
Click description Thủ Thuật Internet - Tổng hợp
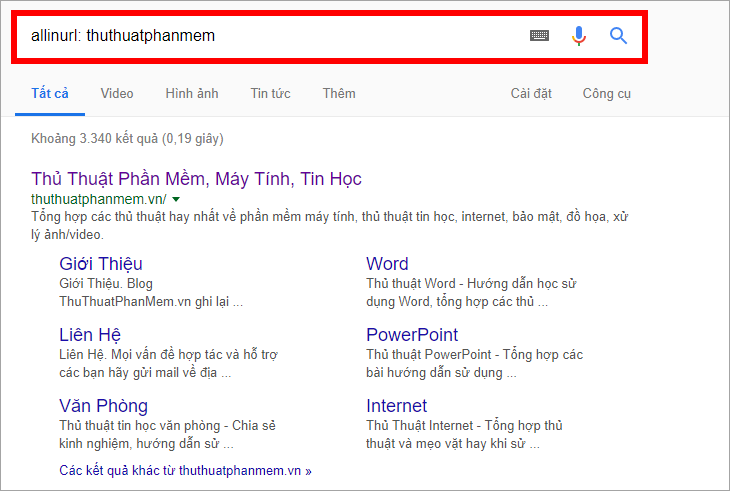tap(464, 434)
